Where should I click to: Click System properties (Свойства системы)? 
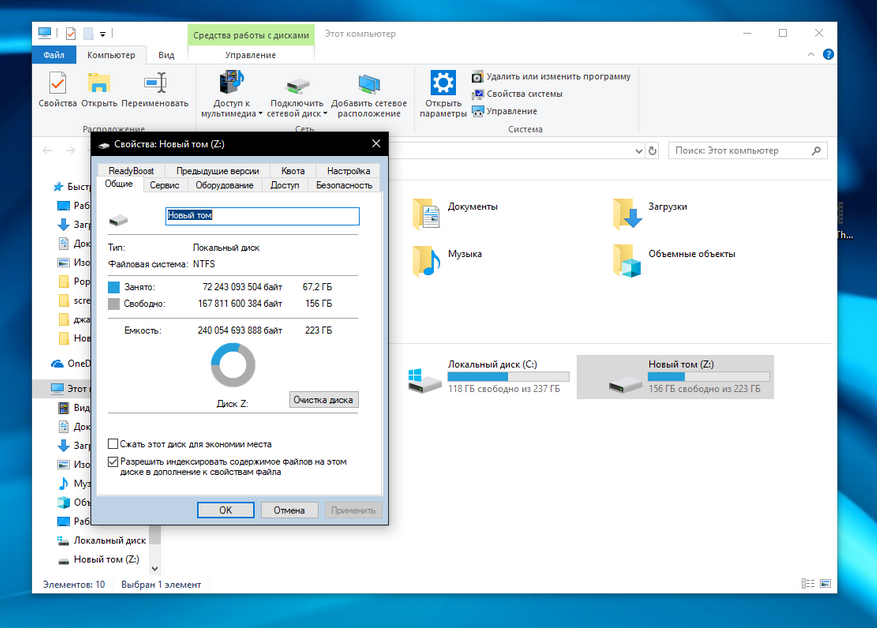pos(517,94)
